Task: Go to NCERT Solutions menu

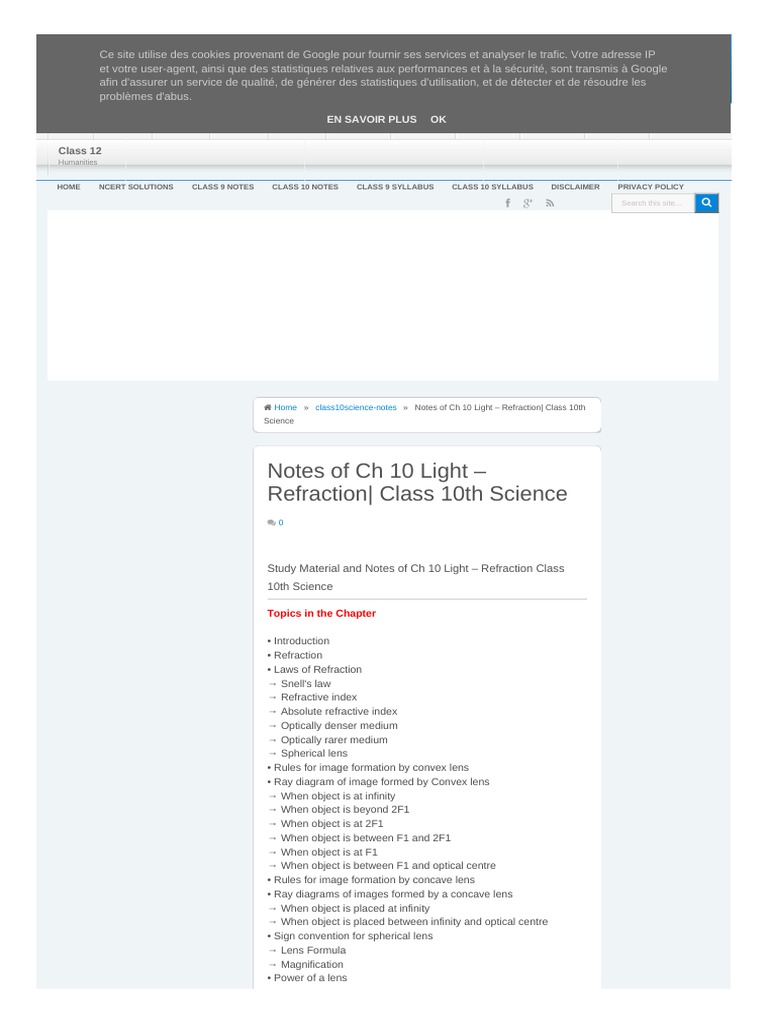Action: point(136,187)
